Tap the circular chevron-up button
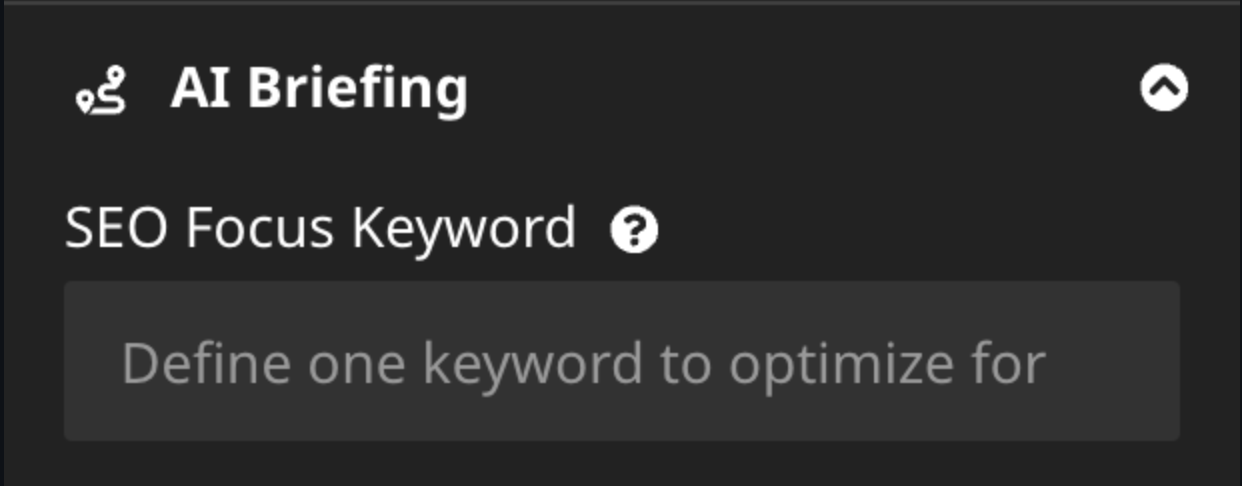The image size is (1242, 486). point(1164,89)
